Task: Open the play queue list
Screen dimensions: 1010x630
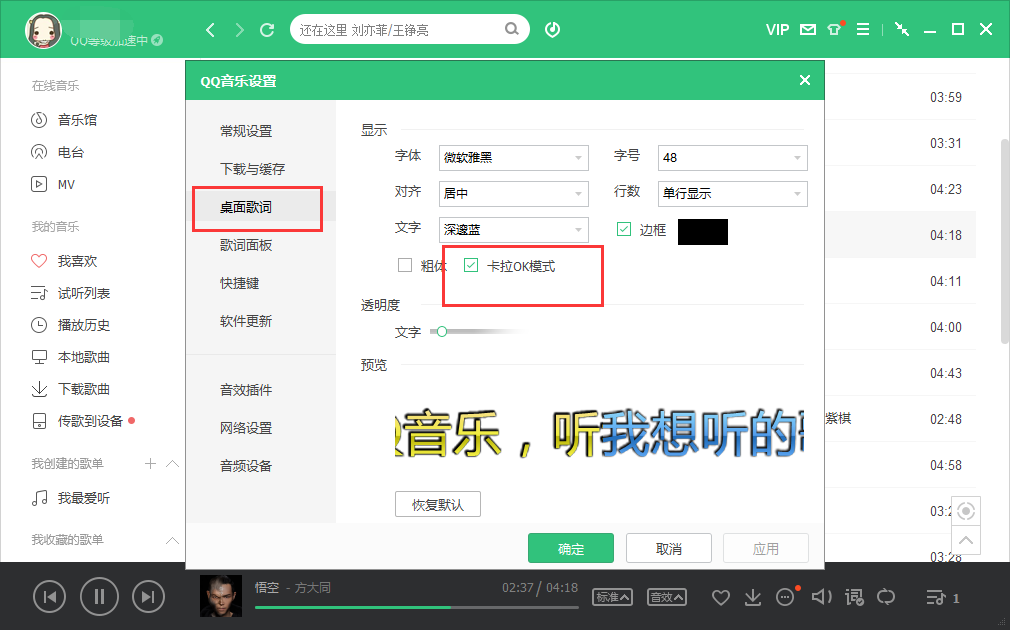Action: pos(942,598)
